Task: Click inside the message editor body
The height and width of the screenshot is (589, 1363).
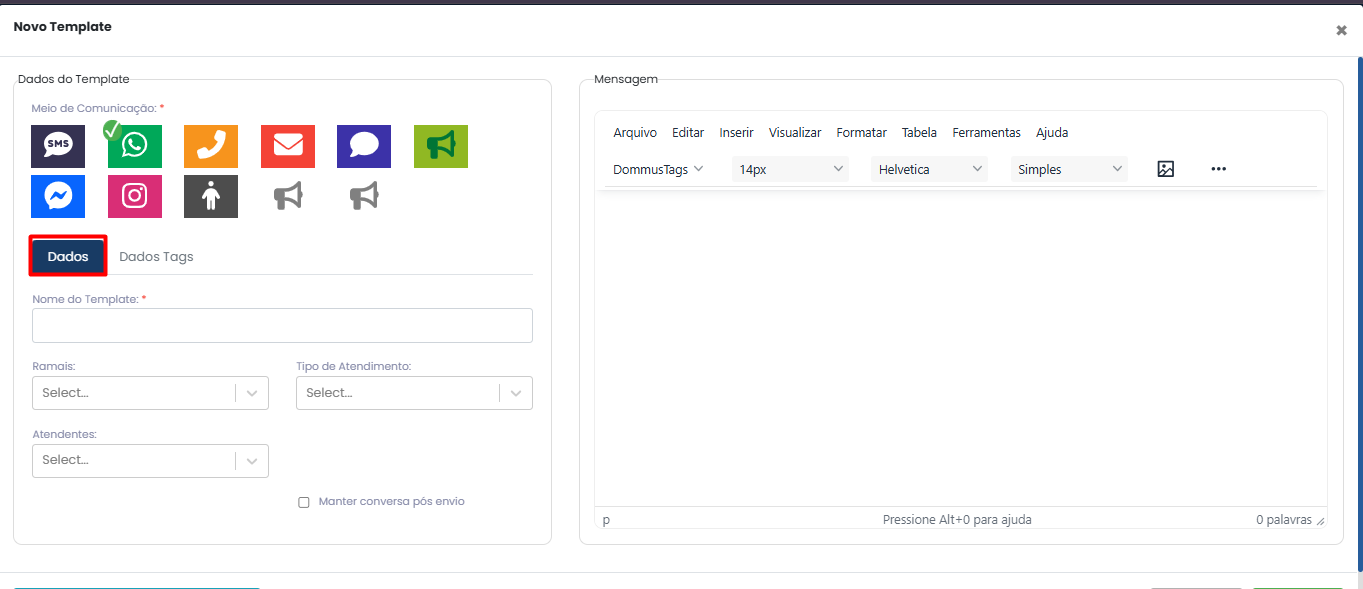Action: 961,348
